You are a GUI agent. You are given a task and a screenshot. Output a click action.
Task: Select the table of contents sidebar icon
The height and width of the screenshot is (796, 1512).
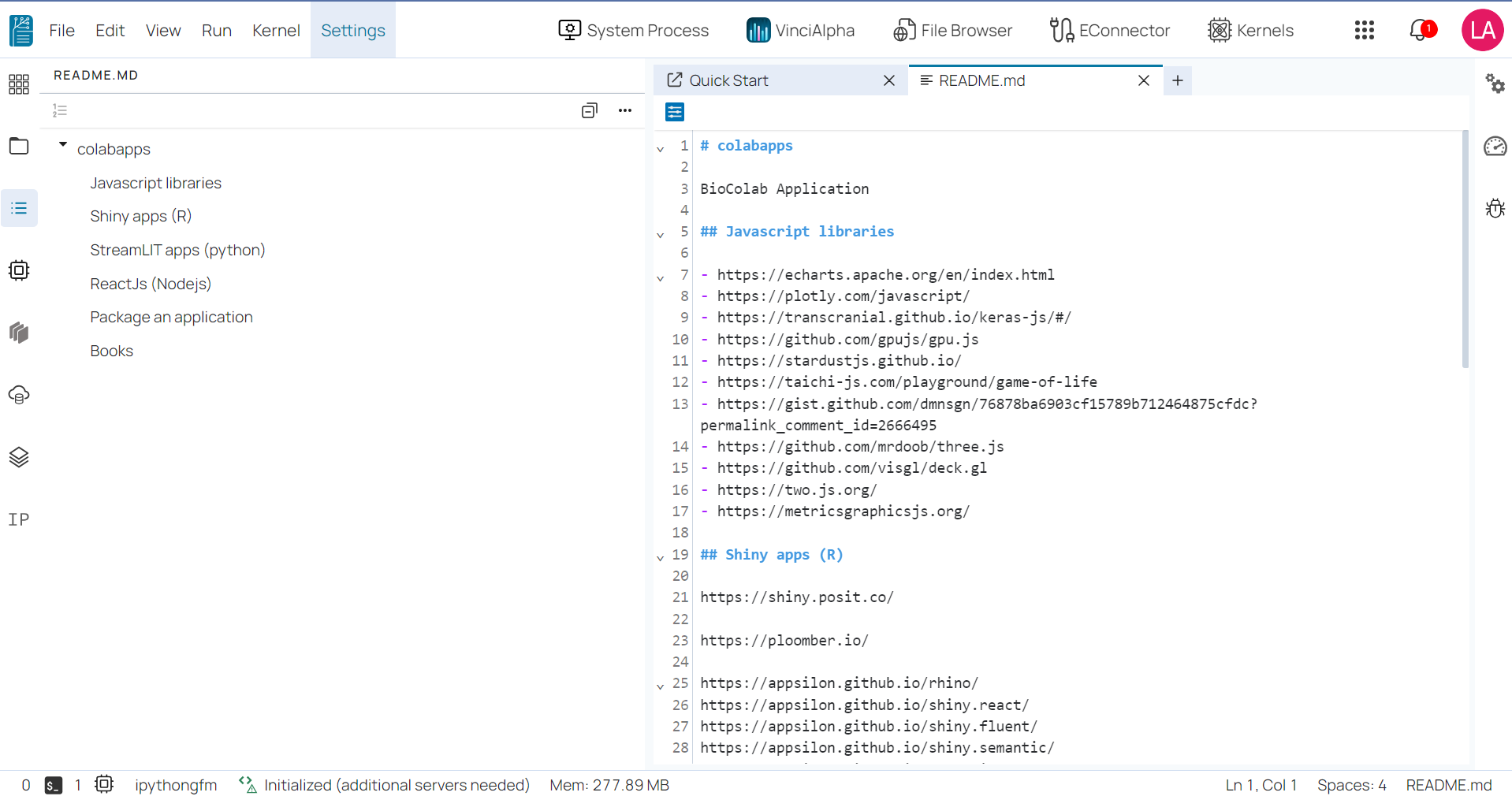[19, 208]
